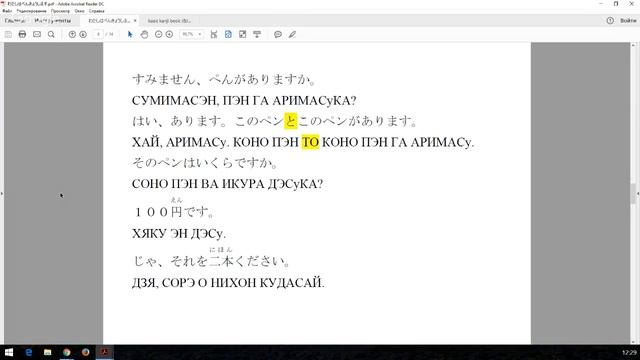Switch to the basic kanji book tab
This screenshot has width=640, height=360.
pos(169,20)
